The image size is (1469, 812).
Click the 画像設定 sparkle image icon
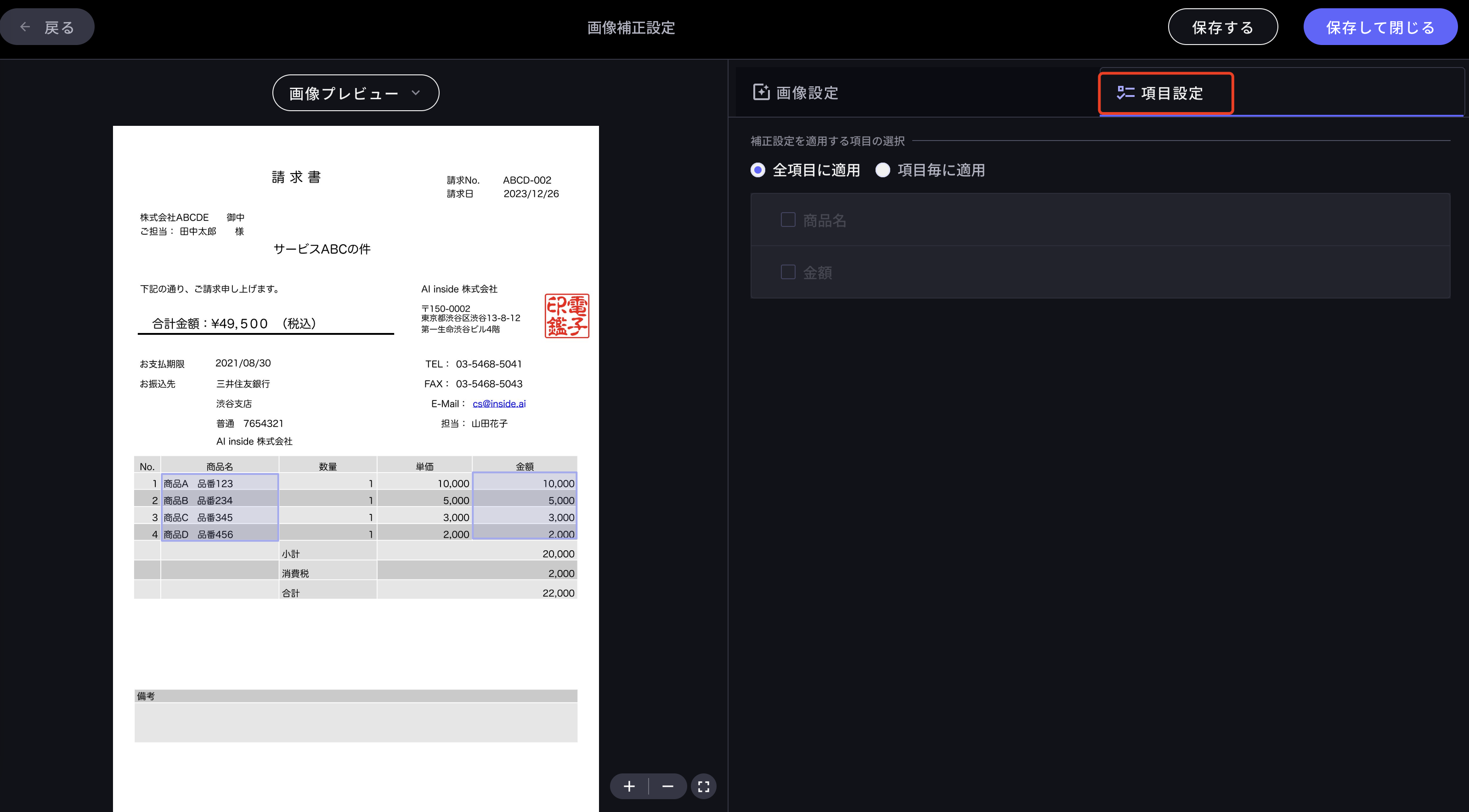pyautogui.click(x=761, y=92)
